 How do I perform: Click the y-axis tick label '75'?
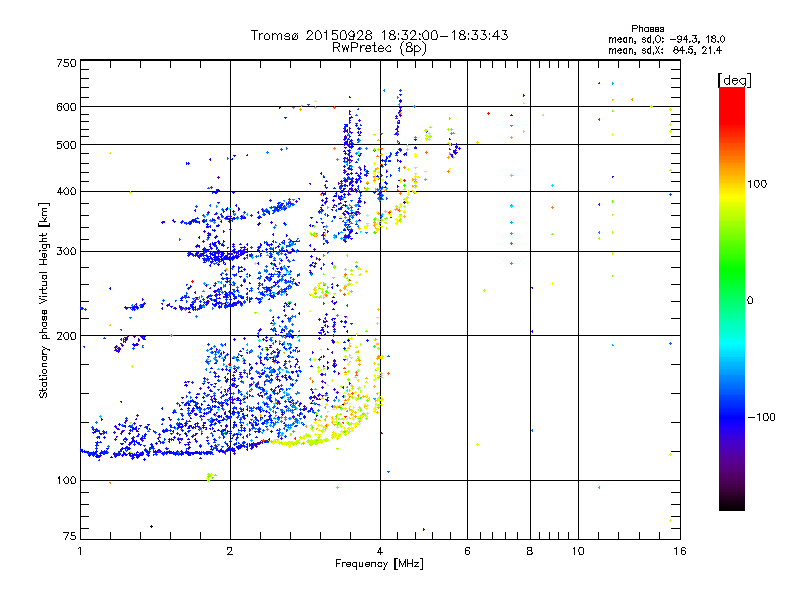coord(70,536)
